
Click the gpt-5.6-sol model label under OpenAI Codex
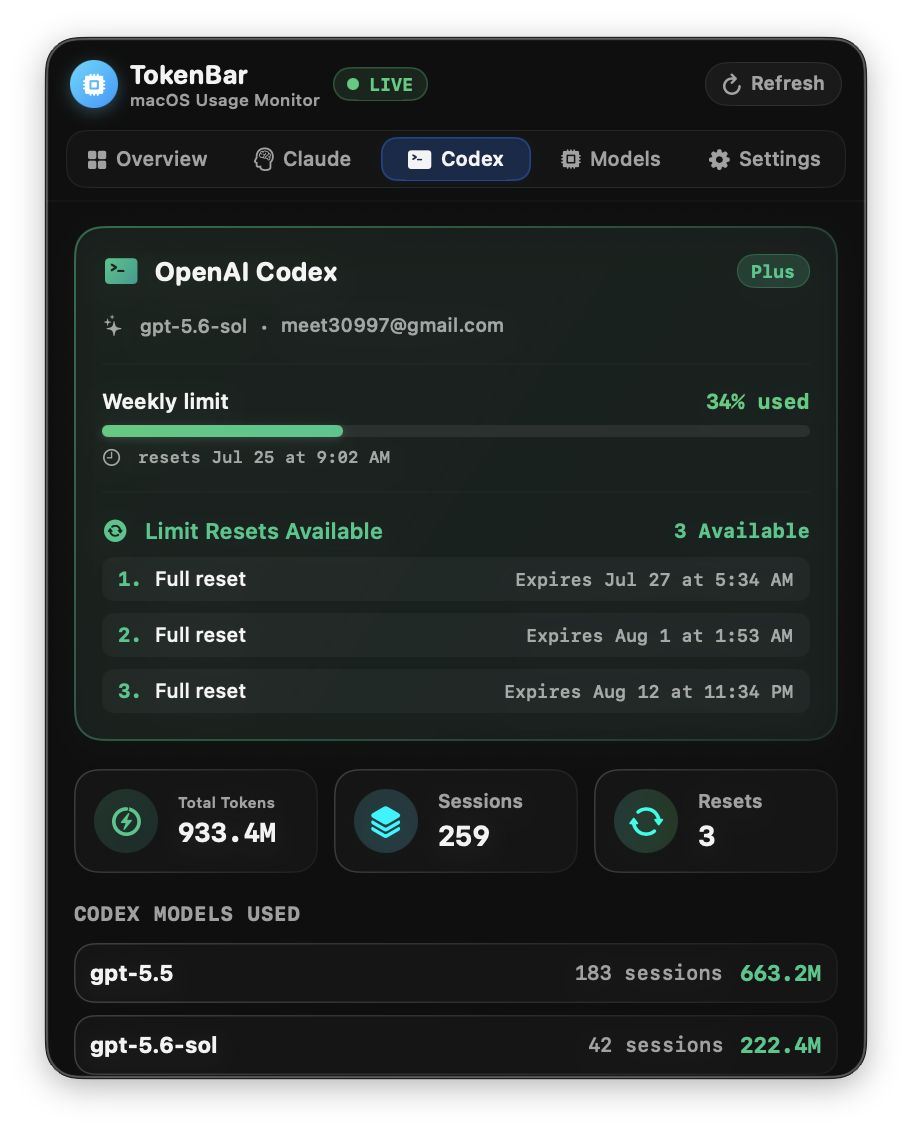click(194, 326)
